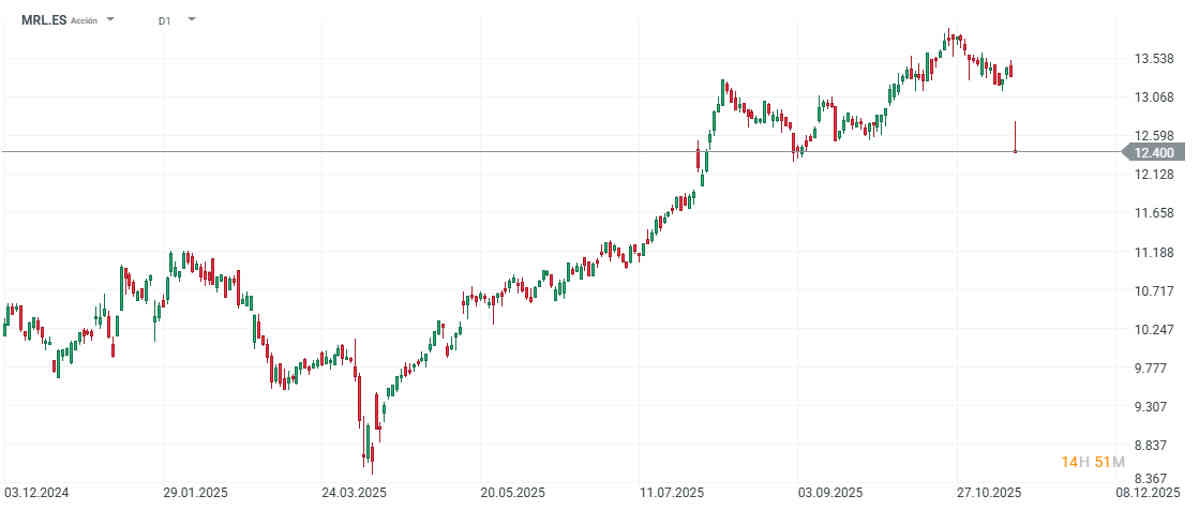Click the gray 12.400 current price tag
This screenshot has height=510, width=1199.
point(1154,152)
